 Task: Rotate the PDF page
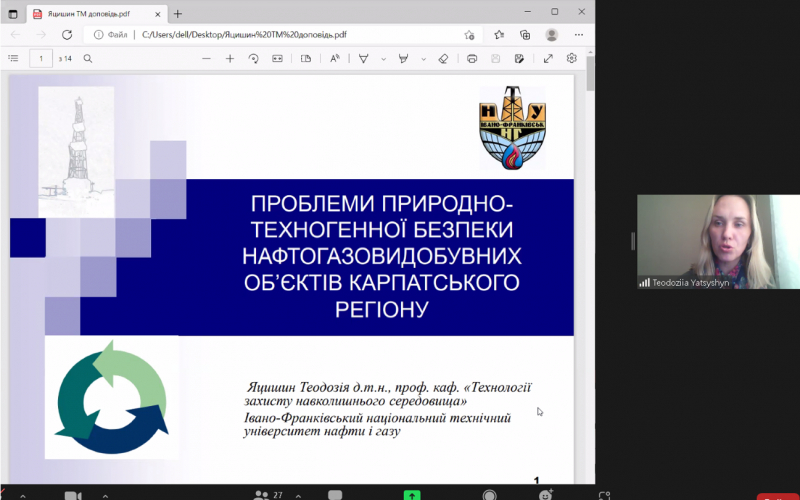[x=254, y=59]
